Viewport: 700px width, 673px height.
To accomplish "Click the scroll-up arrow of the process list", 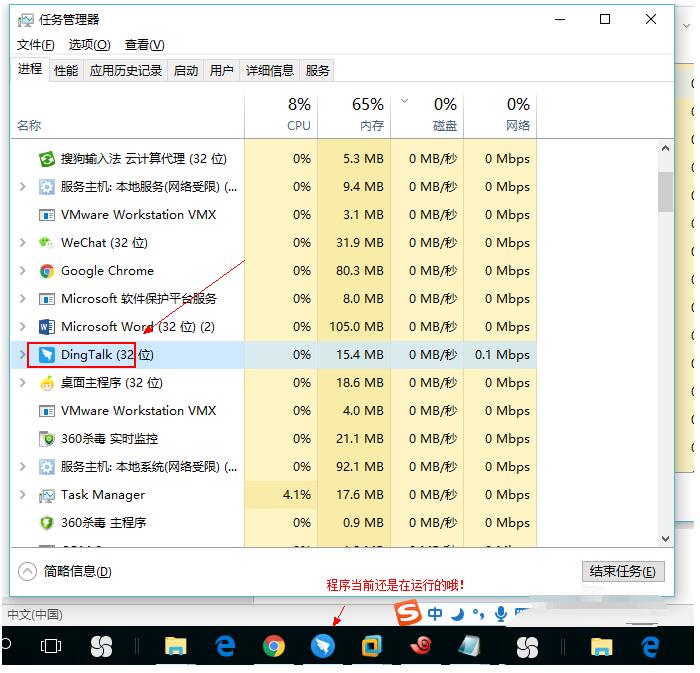I will click(666, 149).
